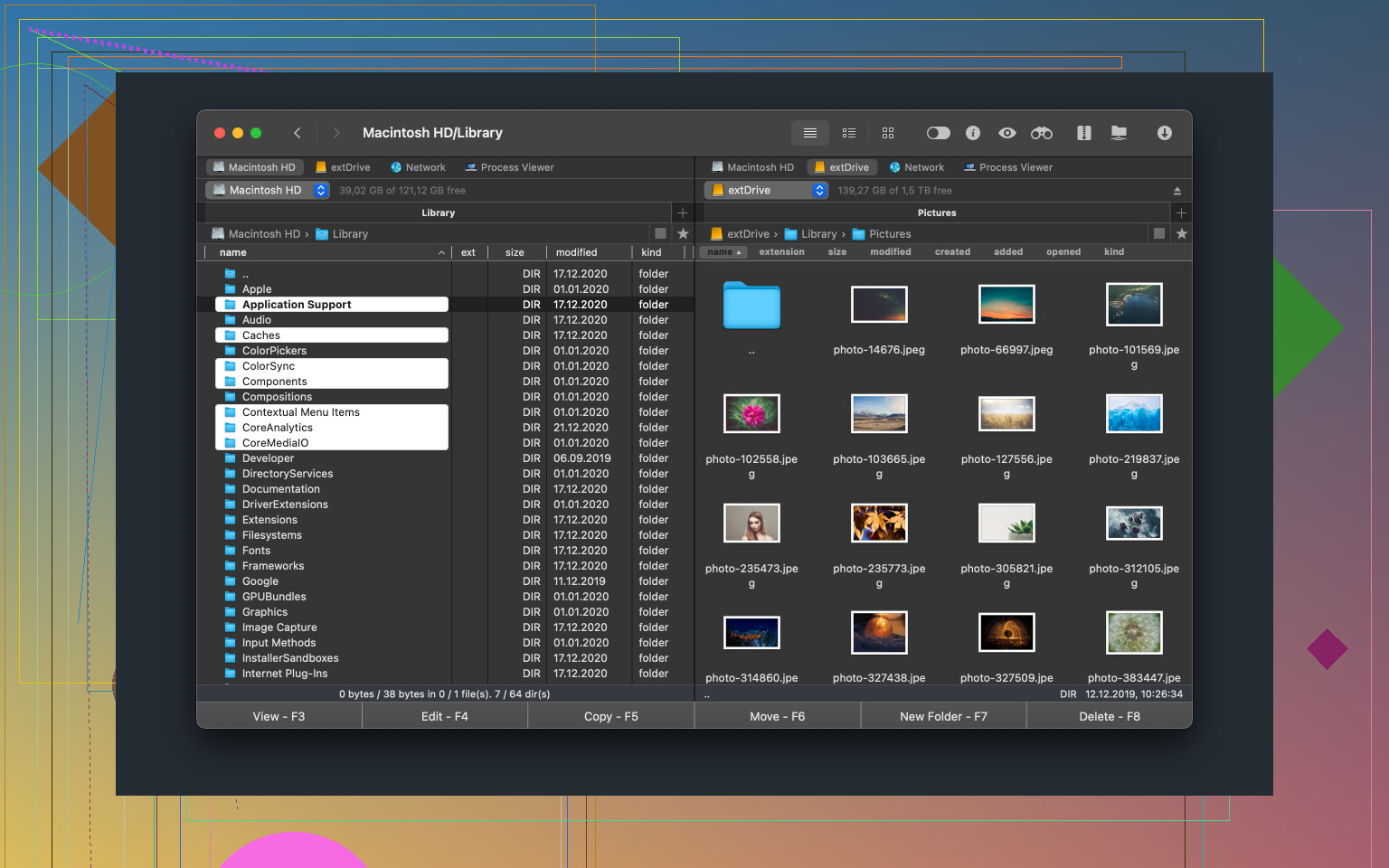1389x868 pixels.
Task: Add a new tab in the right pane
Action: [1181, 213]
